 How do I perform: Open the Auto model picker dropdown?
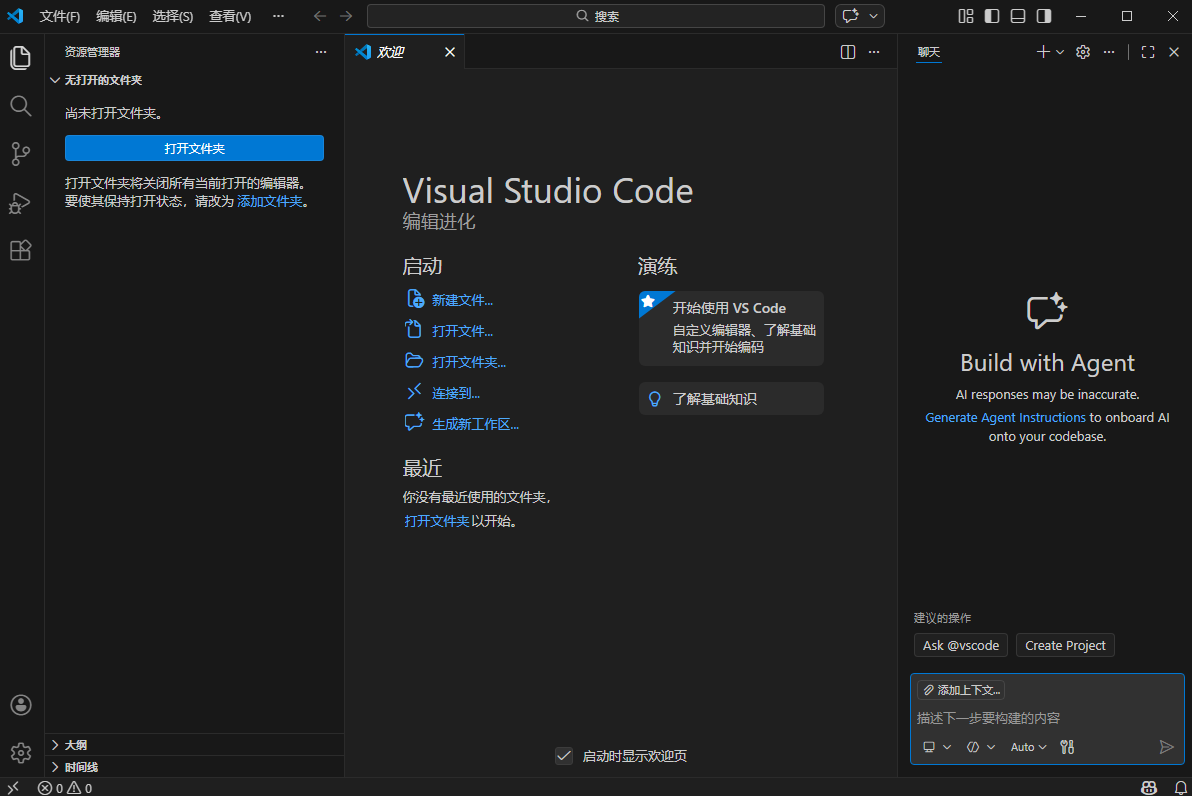click(1028, 747)
